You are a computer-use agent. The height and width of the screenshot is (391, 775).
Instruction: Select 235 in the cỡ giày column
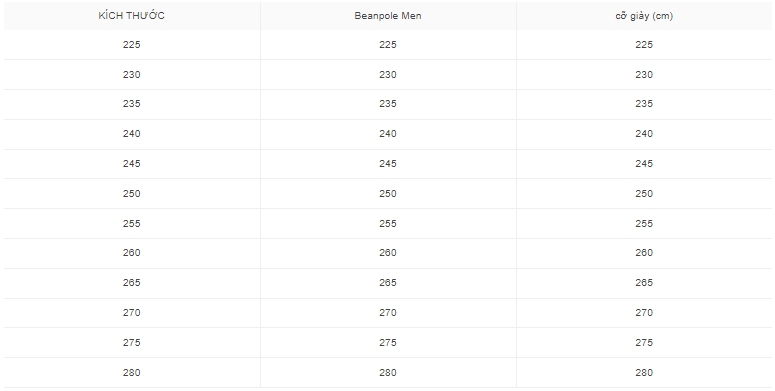[x=644, y=104]
